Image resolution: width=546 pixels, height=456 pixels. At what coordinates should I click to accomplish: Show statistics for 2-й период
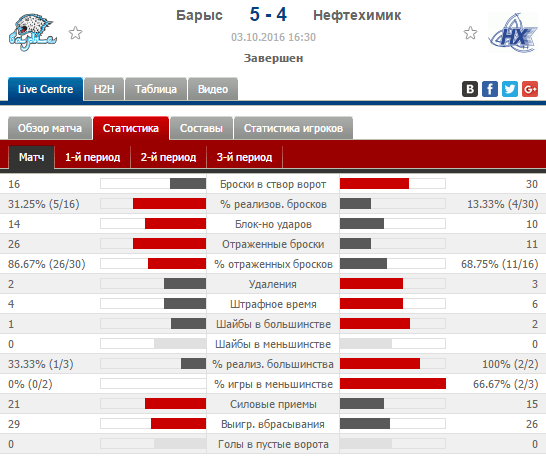168,157
